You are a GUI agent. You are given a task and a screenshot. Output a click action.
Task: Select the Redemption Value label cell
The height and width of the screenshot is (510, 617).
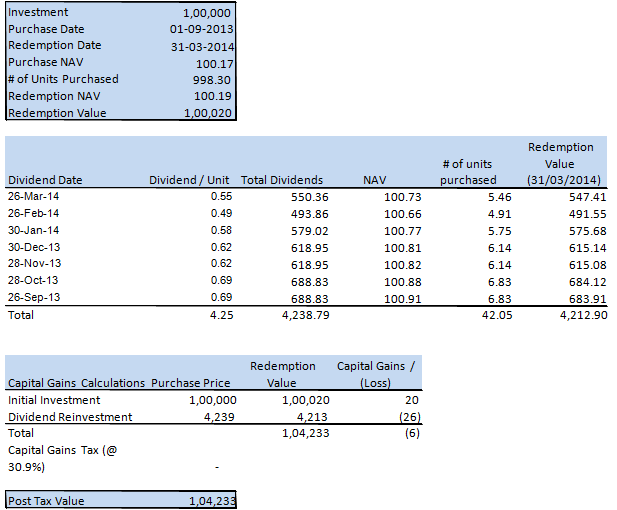57,113
